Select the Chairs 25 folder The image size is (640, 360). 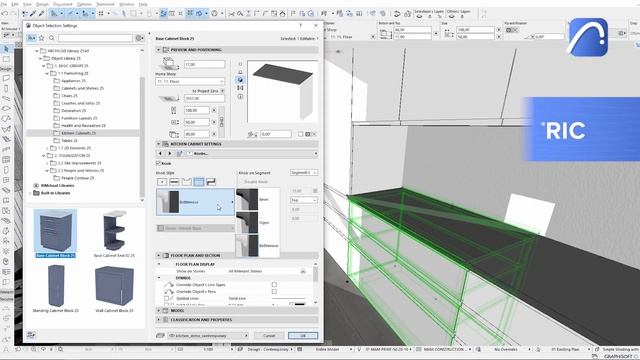pos(66,96)
